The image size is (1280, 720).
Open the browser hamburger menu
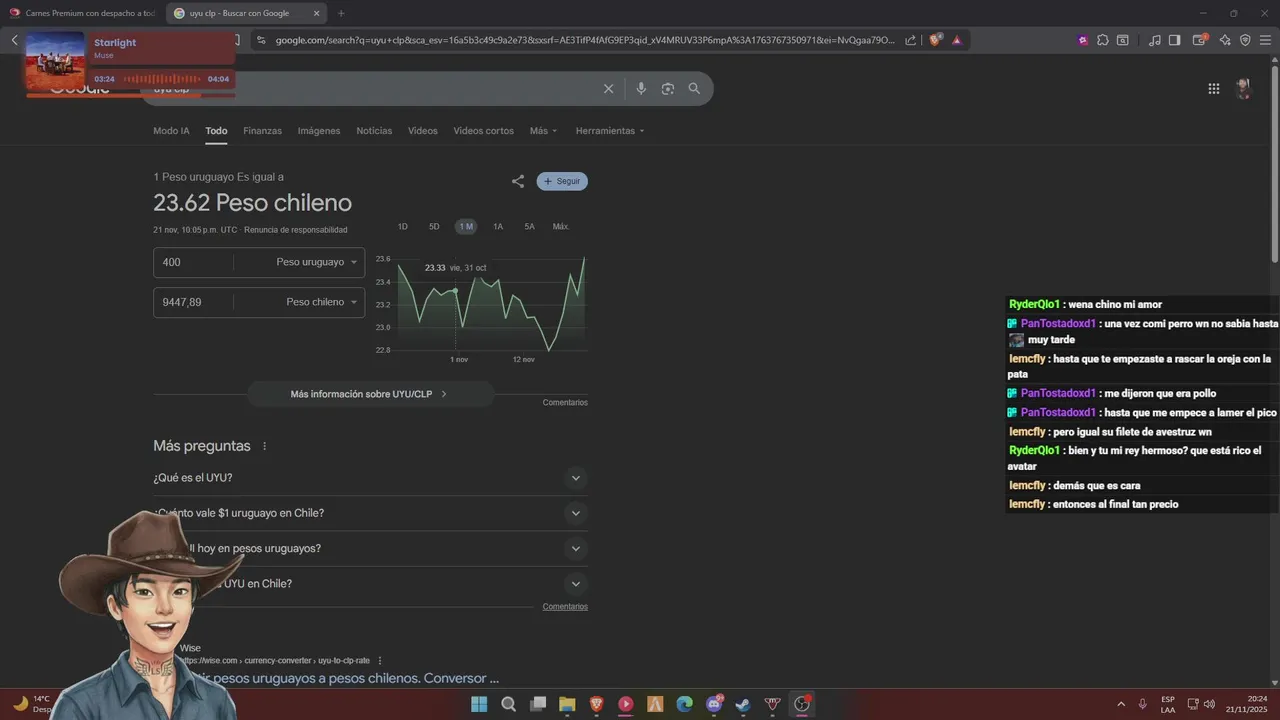point(1265,40)
